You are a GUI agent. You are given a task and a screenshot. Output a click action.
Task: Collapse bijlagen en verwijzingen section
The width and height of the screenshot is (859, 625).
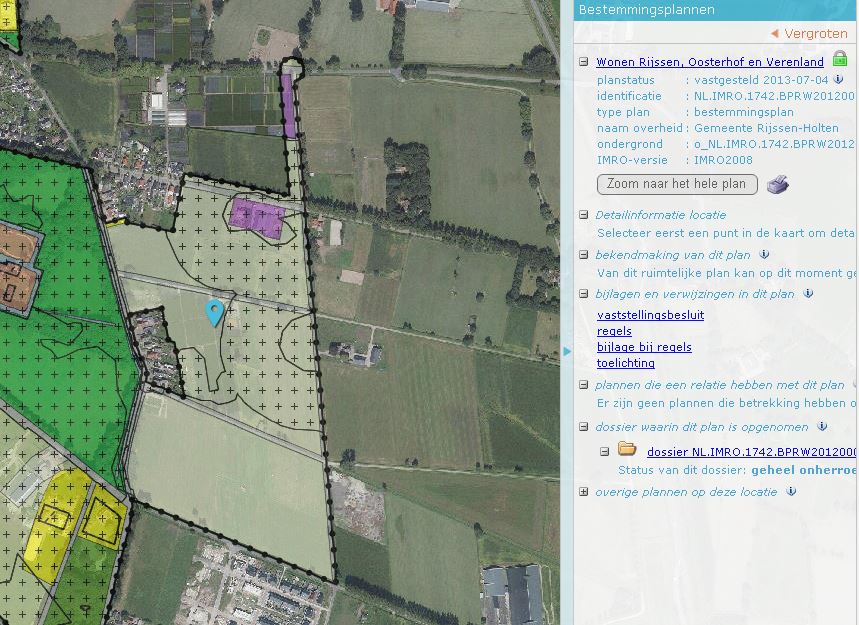click(x=584, y=294)
